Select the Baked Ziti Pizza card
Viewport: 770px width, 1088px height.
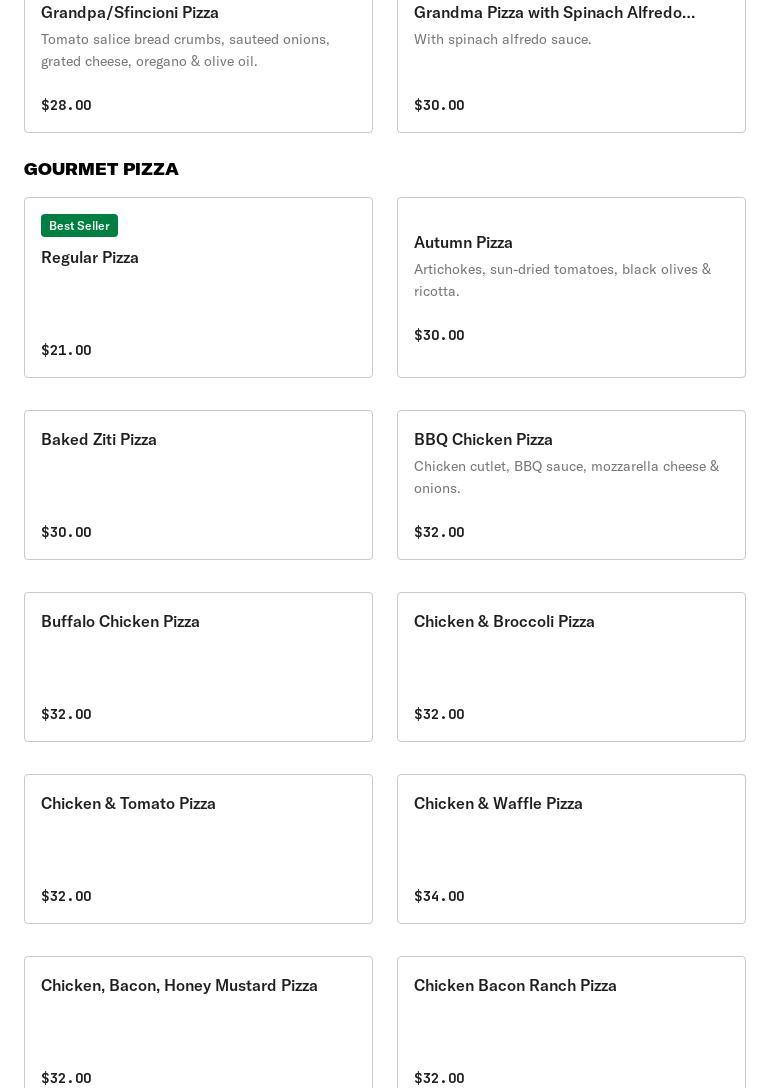[x=198, y=485]
